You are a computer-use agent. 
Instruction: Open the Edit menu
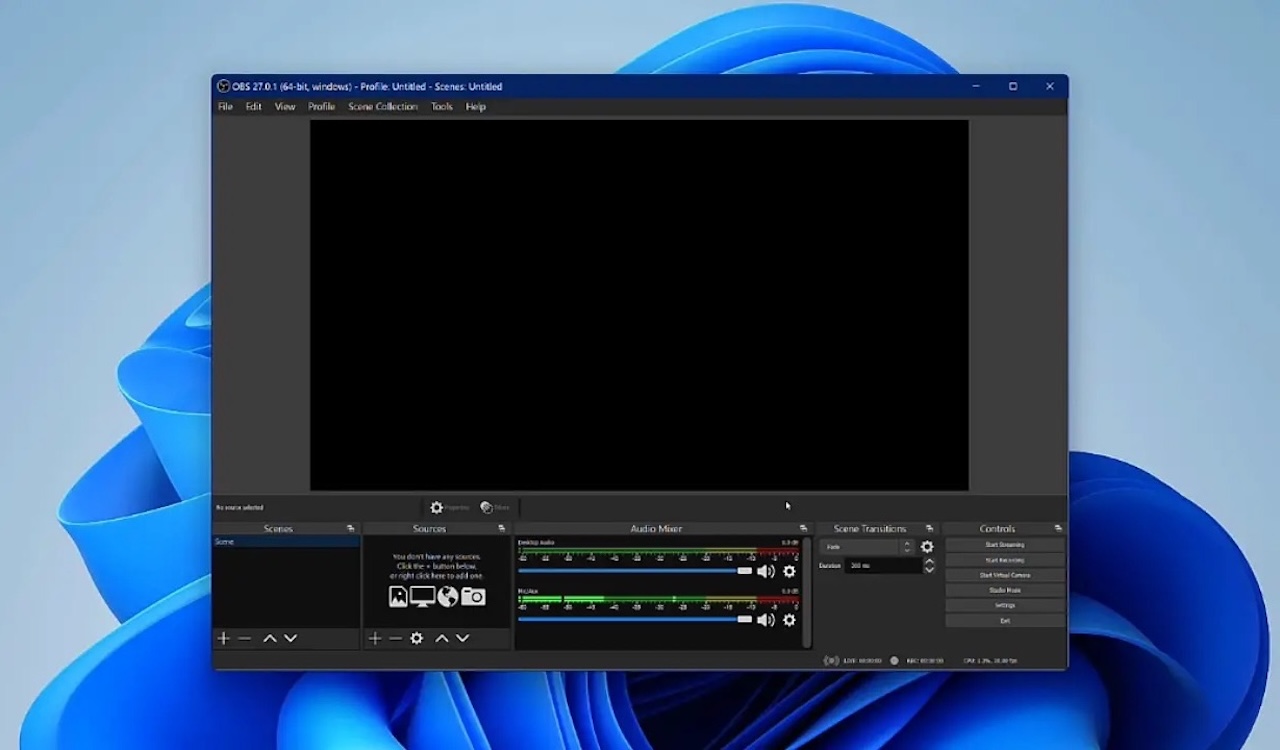click(254, 107)
